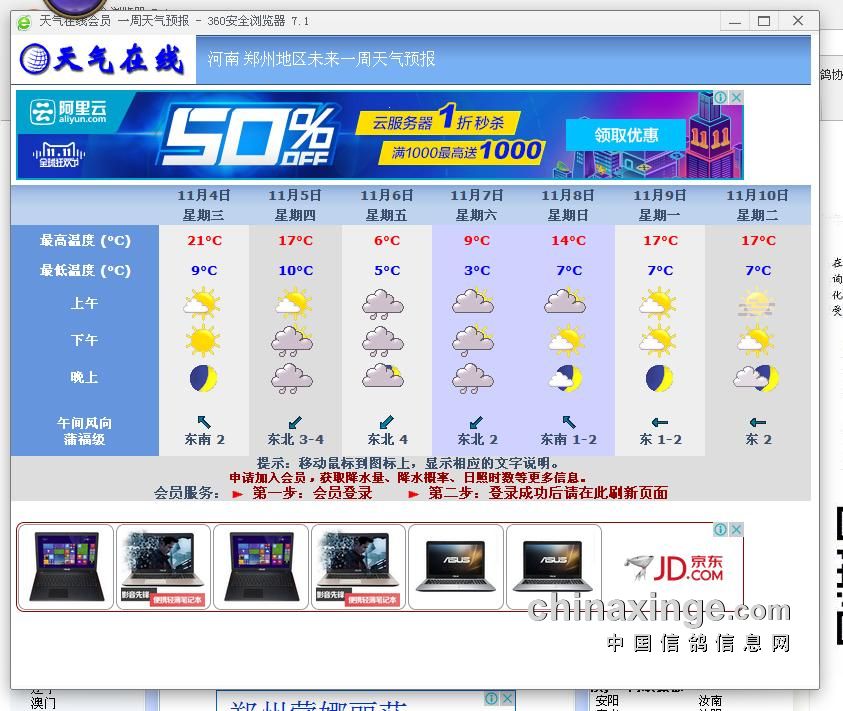This screenshot has height=711, width=843.
Task: Open the 第一步：会员登录 link
Action: [312, 493]
